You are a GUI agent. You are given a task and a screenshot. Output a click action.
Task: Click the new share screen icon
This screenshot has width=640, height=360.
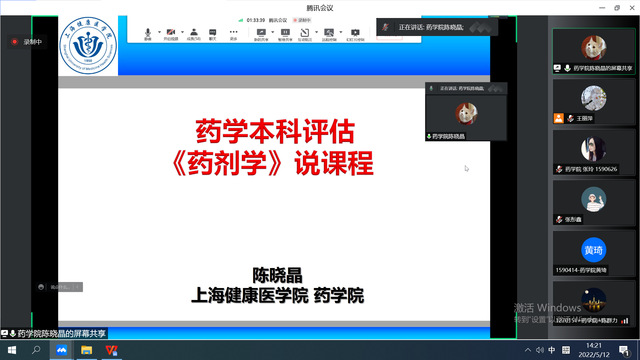tap(261, 34)
